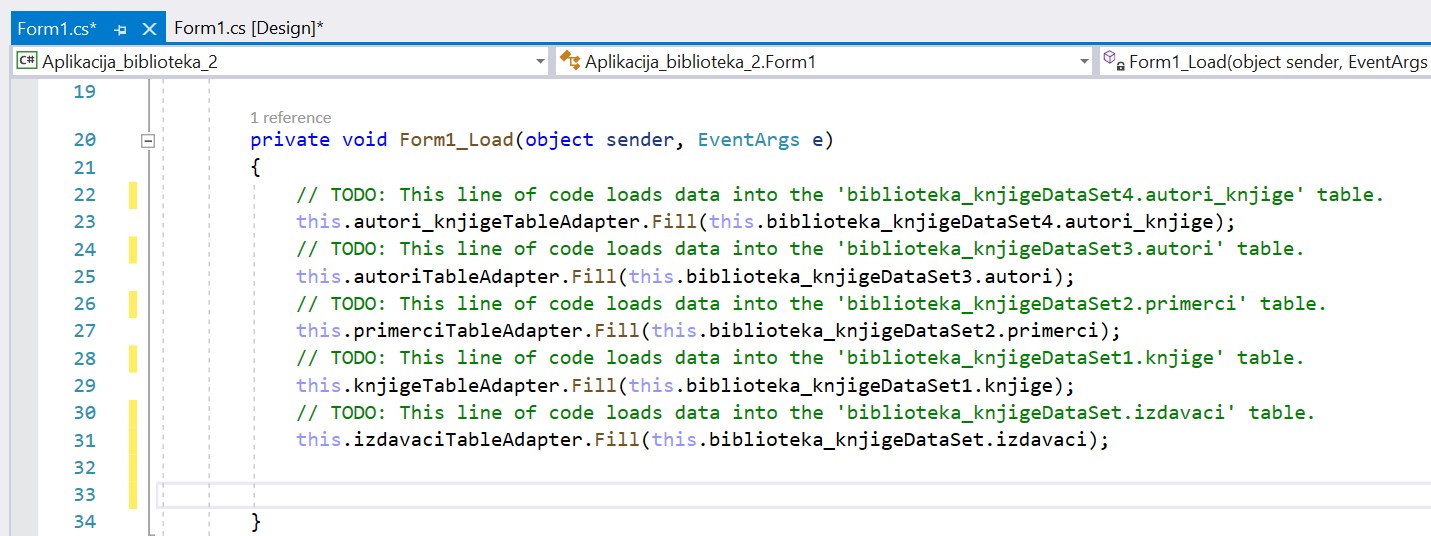Pin the Form1.cs* tab

tap(120, 29)
